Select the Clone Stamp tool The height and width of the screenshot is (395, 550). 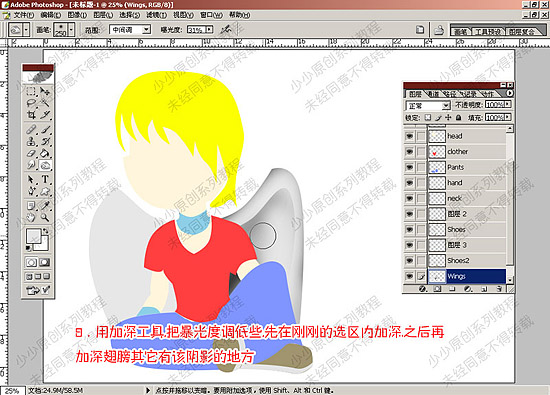pos(31,141)
